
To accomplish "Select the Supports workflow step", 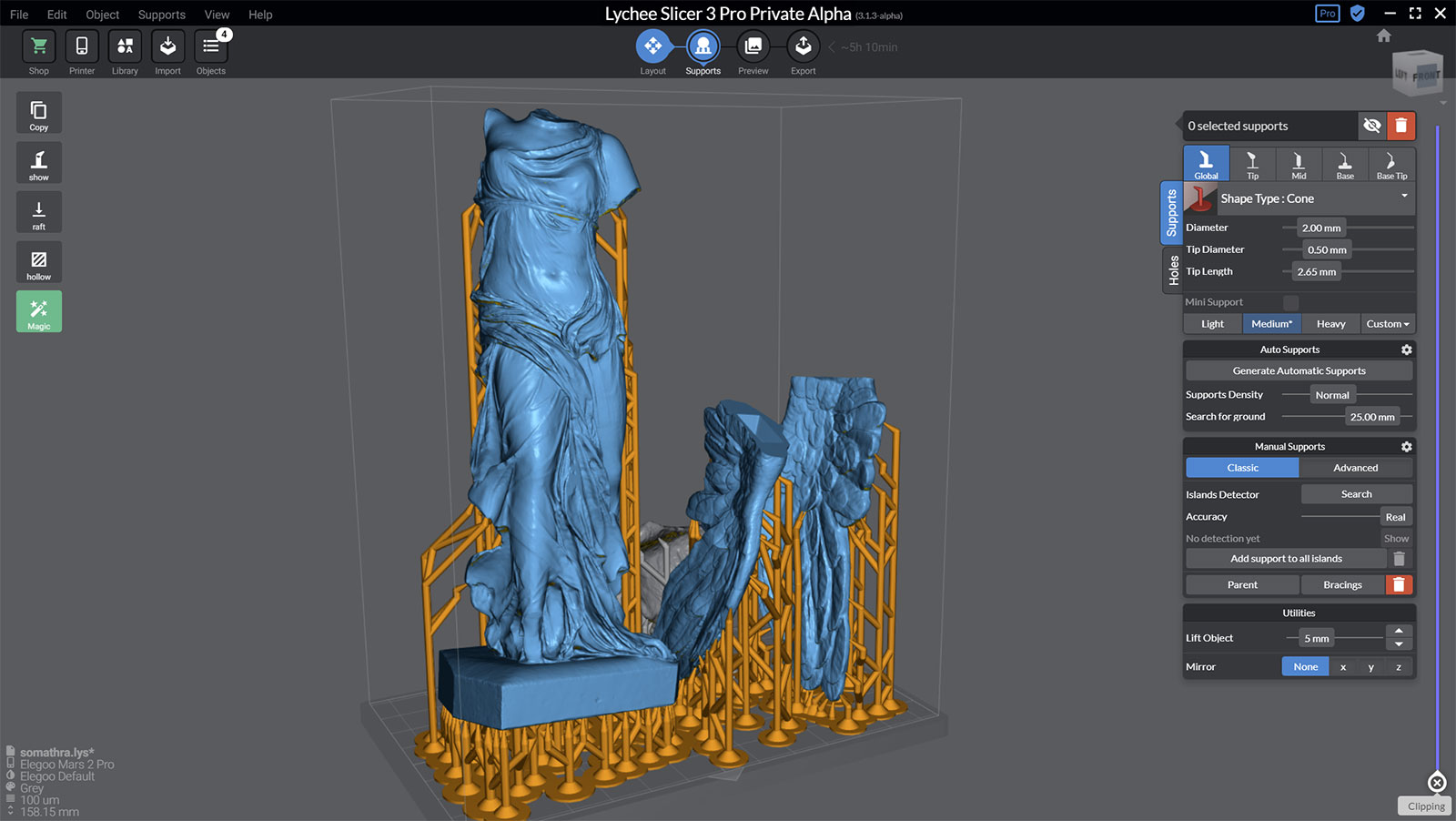I will tap(703, 46).
